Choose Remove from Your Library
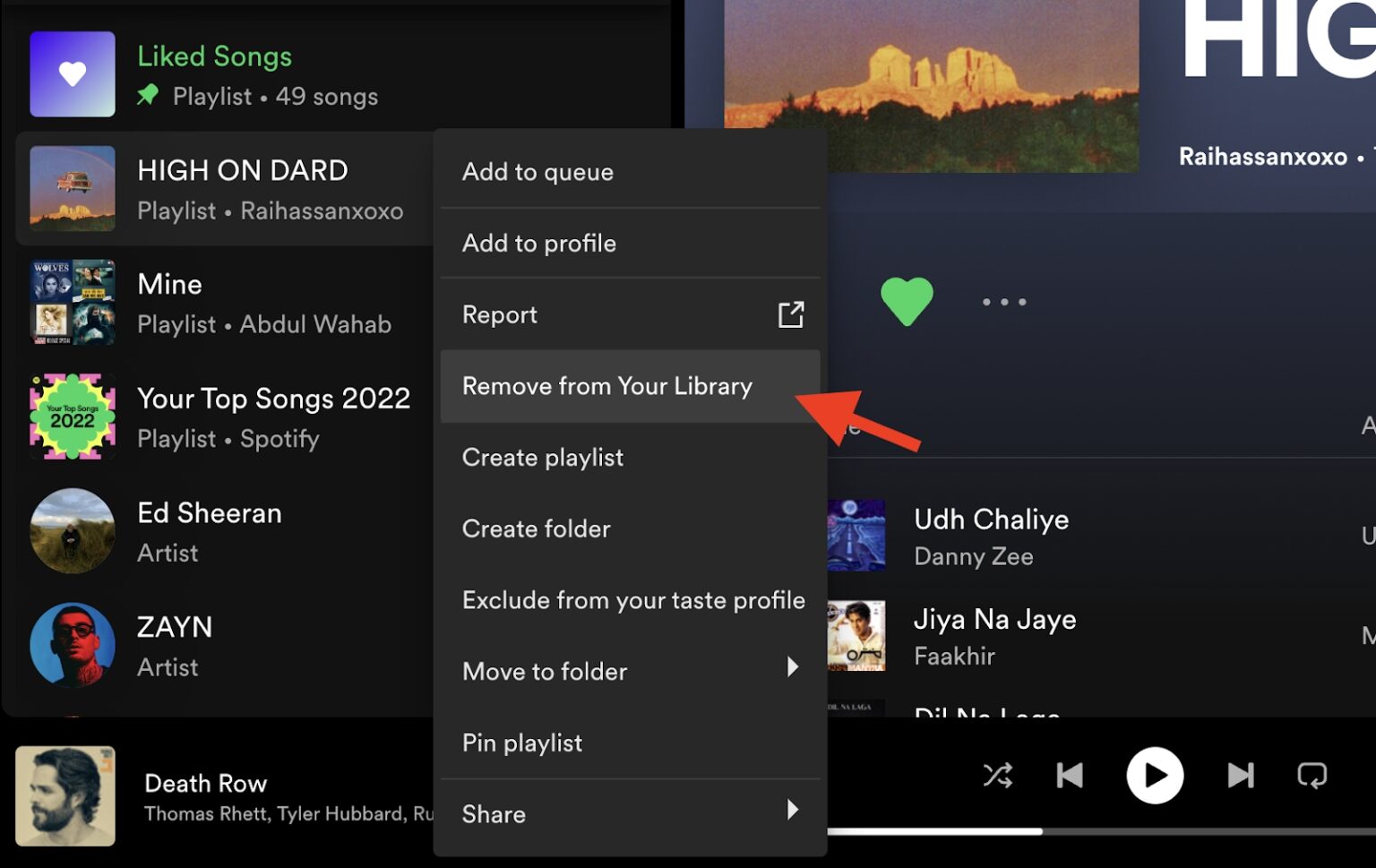This screenshot has width=1376, height=868. tap(607, 386)
